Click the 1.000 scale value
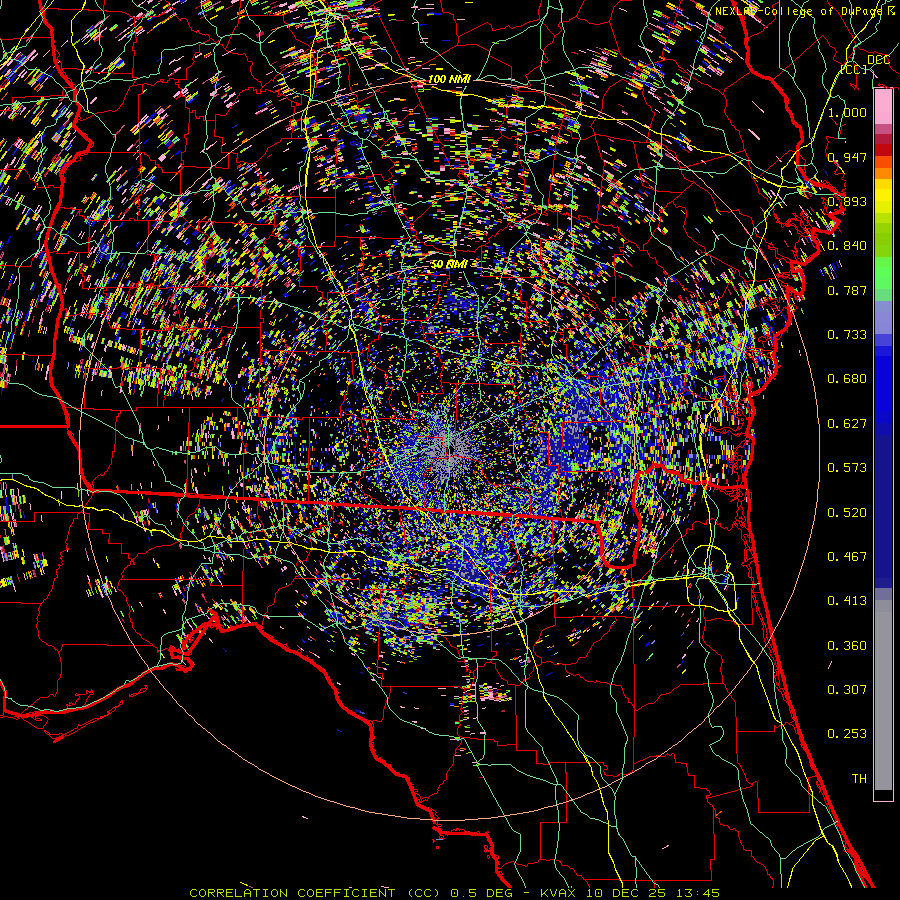 (x=847, y=112)
